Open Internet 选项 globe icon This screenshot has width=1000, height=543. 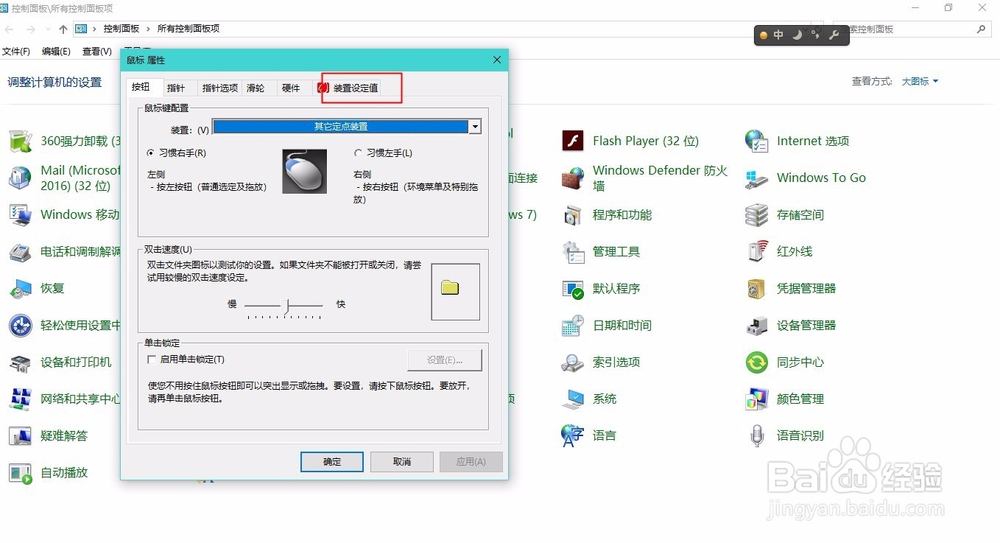(x=756, y=141)
